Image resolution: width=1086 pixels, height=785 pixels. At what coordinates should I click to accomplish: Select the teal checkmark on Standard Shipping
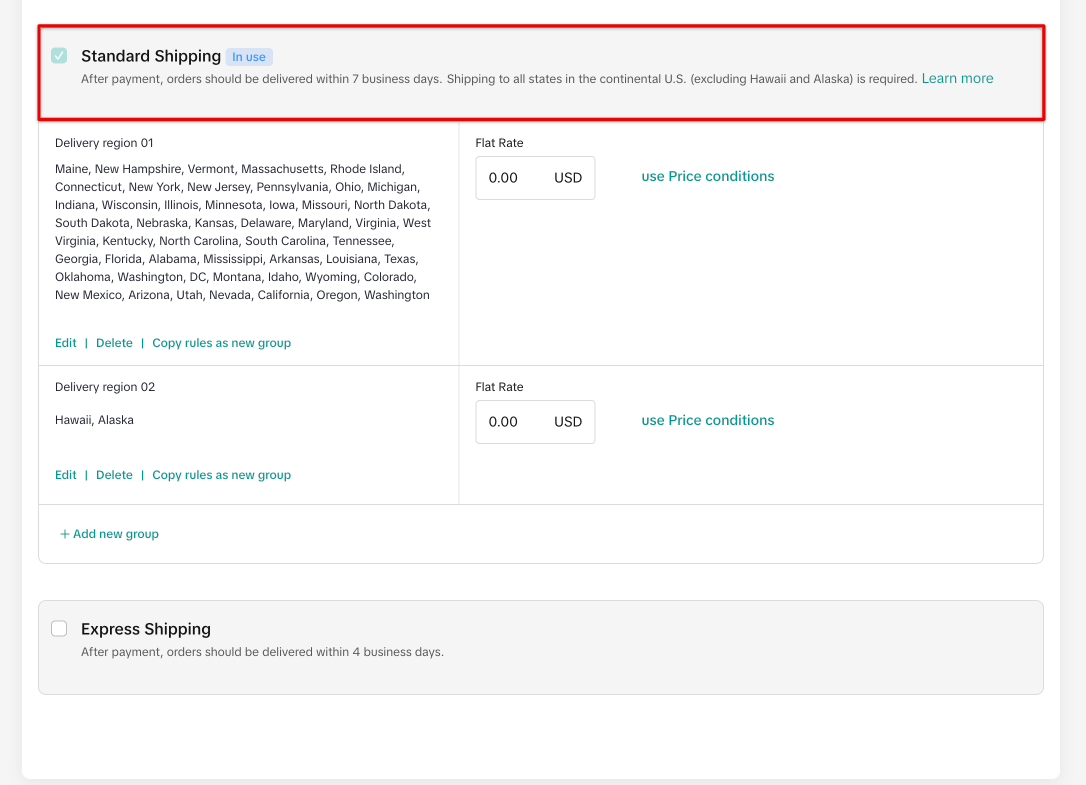(x=59, y=55)
